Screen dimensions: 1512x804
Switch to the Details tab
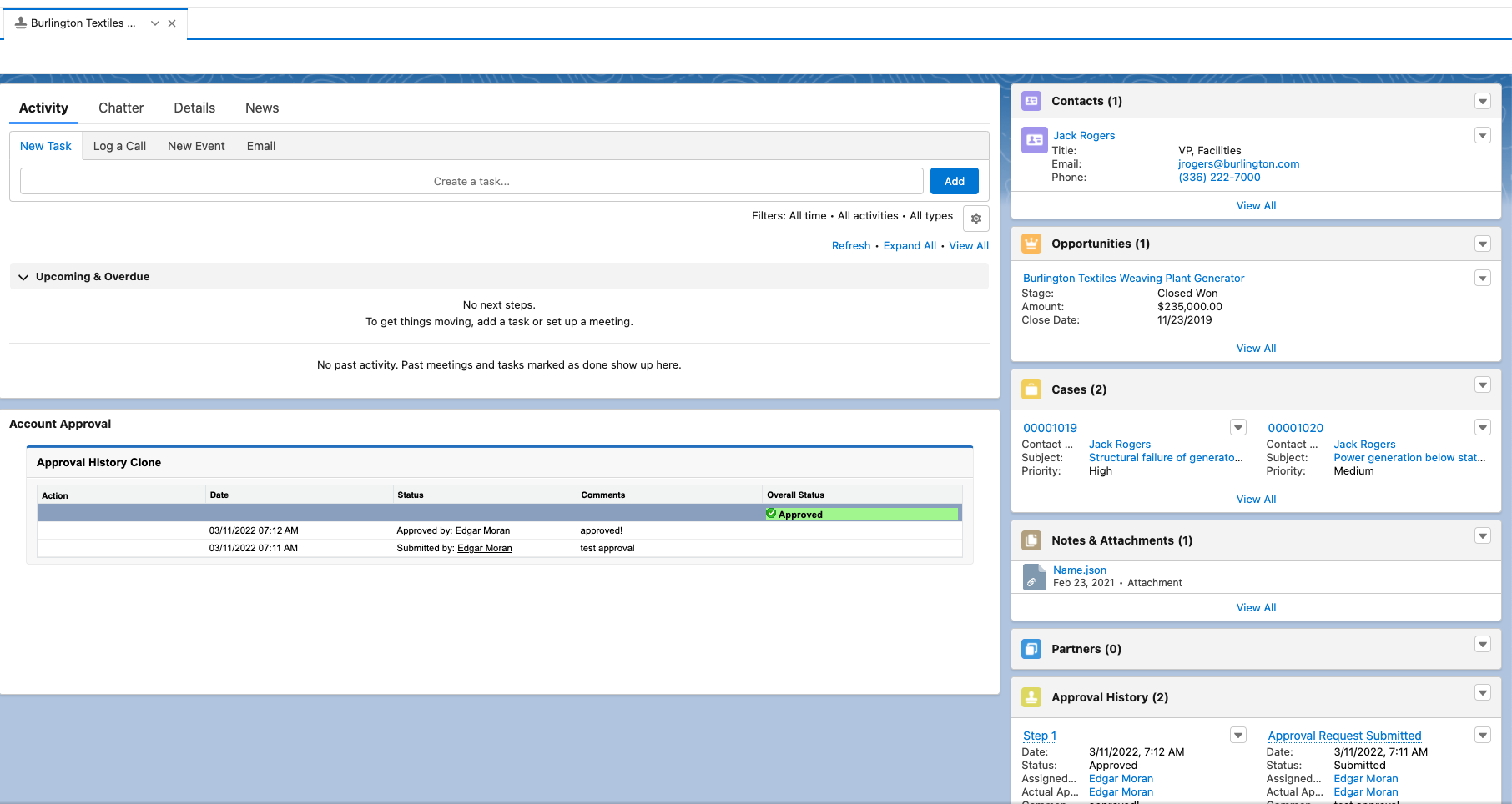click(x=194, y=108)
